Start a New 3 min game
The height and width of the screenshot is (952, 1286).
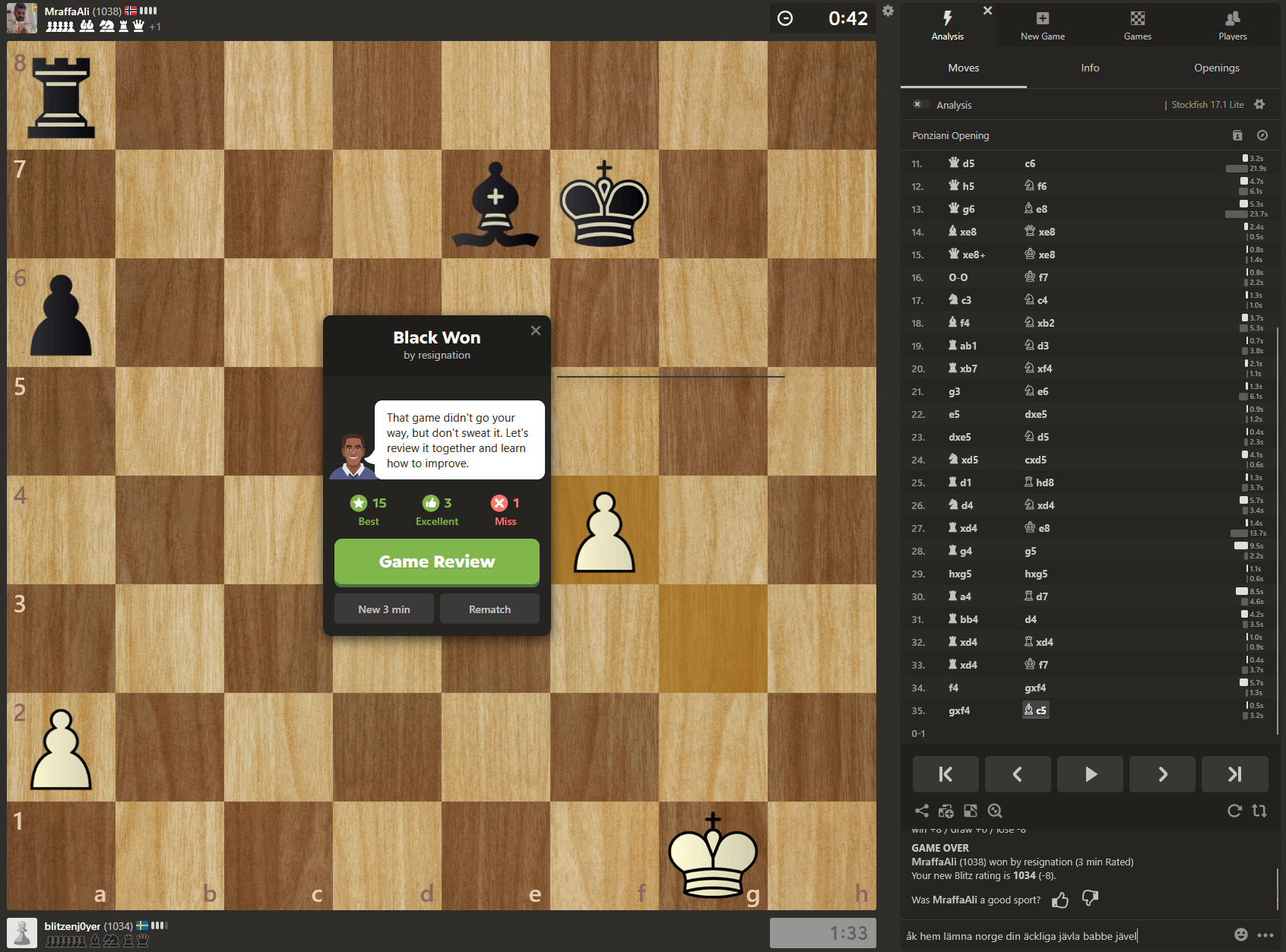384,609
